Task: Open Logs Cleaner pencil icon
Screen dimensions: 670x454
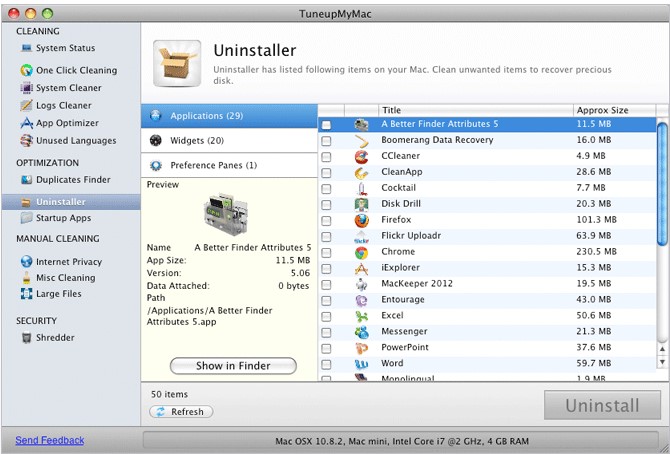Action: 26,105
